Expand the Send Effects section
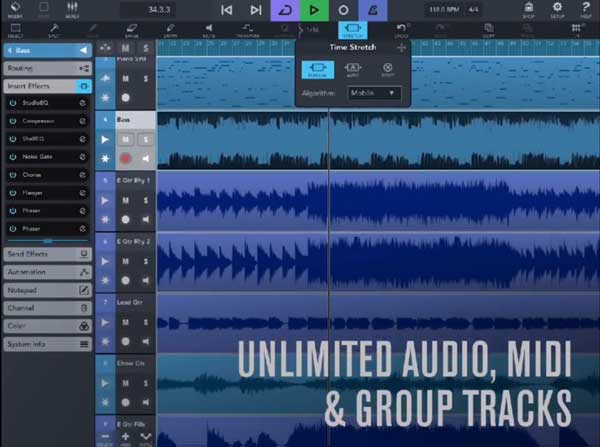This screenshot has height=447, width=600. tap(46, 254)
